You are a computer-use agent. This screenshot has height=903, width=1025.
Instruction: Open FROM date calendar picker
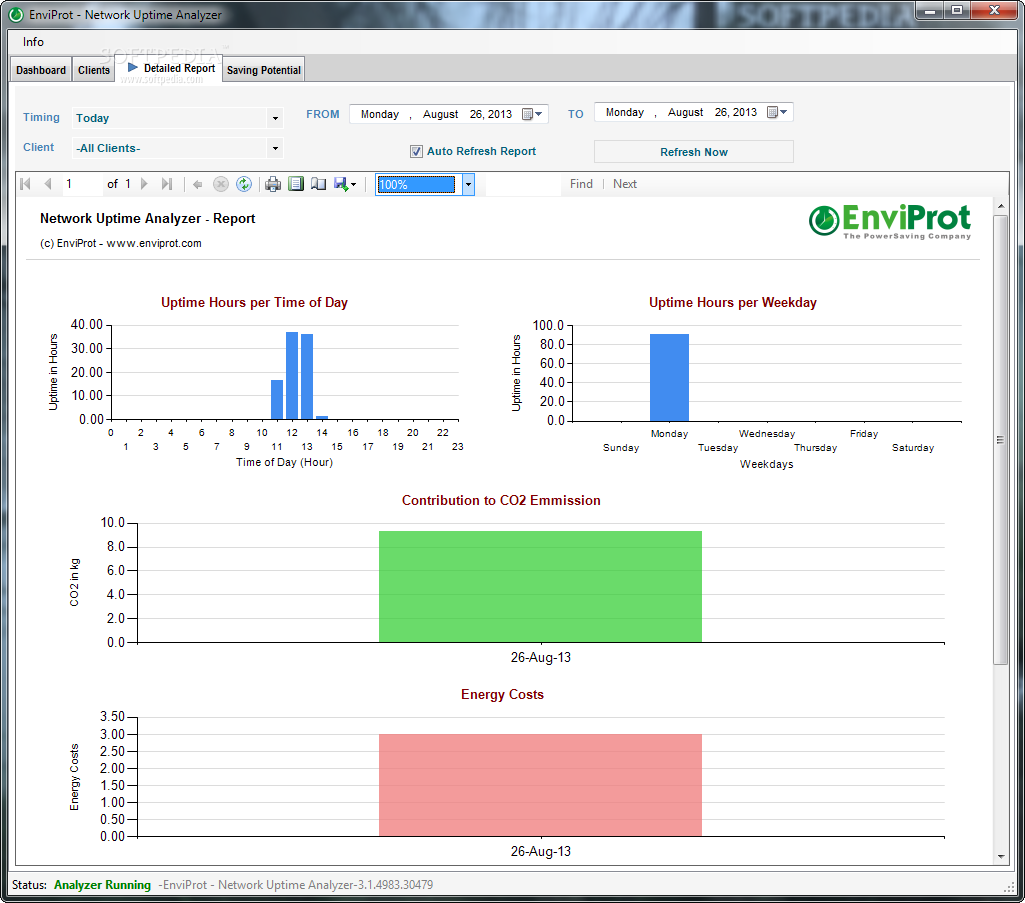(532, 114)
